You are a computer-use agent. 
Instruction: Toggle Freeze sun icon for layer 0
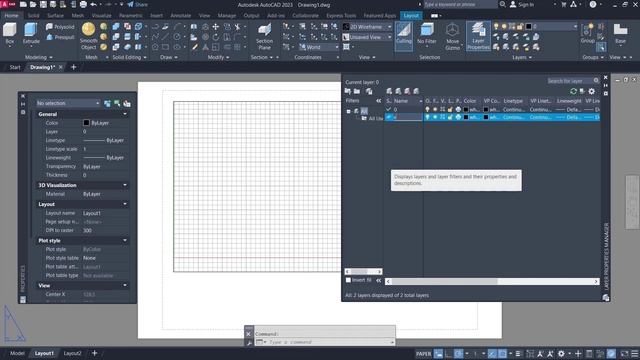[435, 109]
